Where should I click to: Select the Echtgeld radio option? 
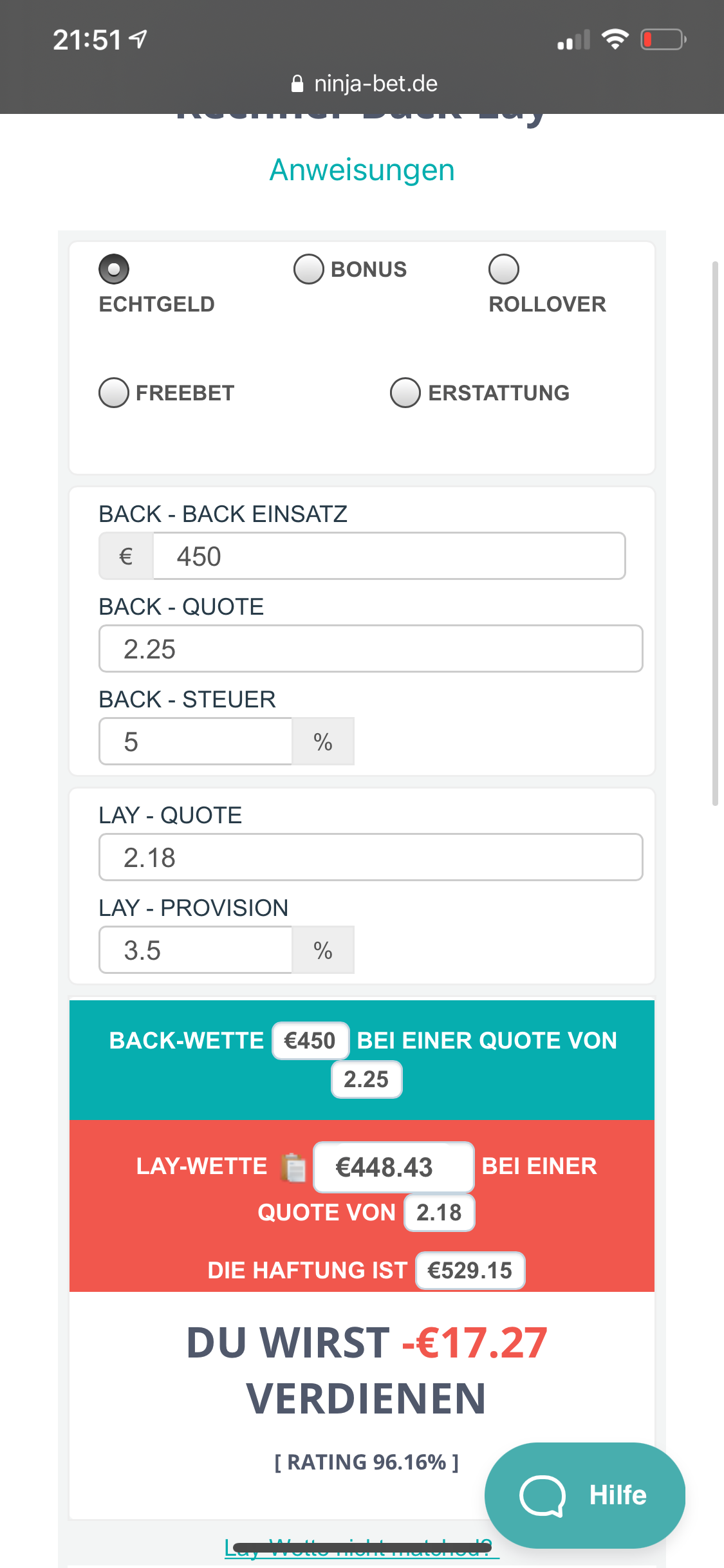114,269
